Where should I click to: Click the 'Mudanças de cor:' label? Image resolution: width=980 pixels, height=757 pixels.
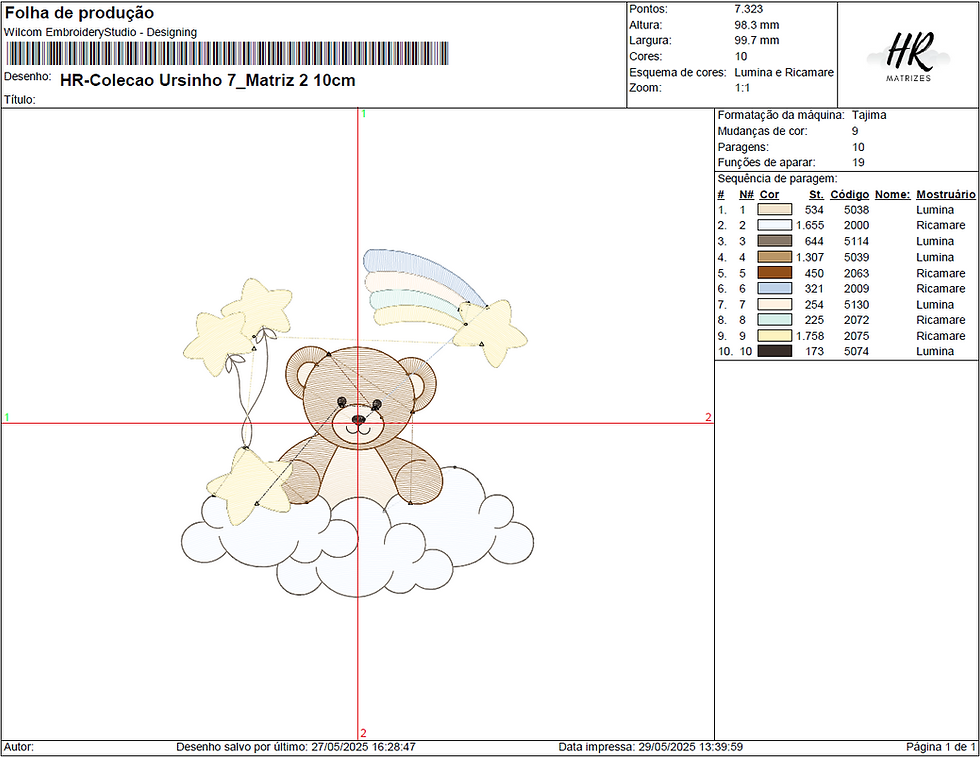pyautogui.click(x=762, y=131)
